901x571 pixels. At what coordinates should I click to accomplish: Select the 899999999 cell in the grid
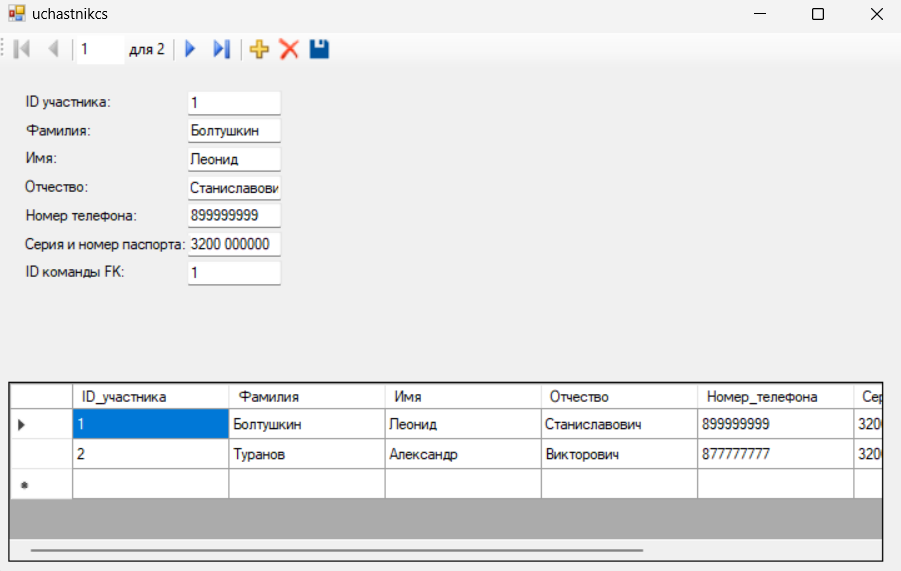click(776, 424)
